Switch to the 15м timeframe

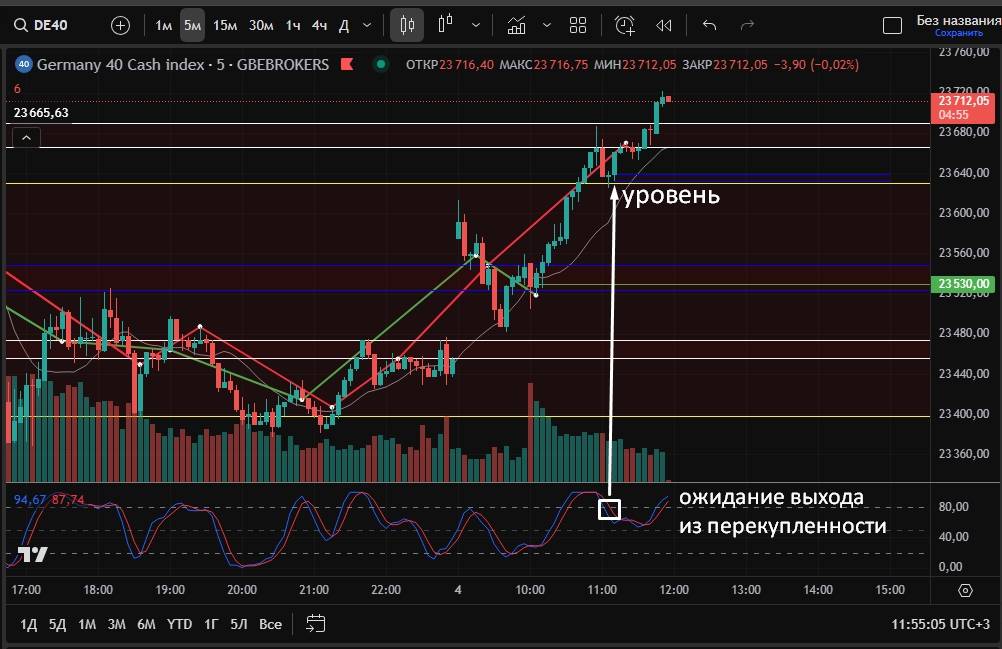[x=225, y=25]
